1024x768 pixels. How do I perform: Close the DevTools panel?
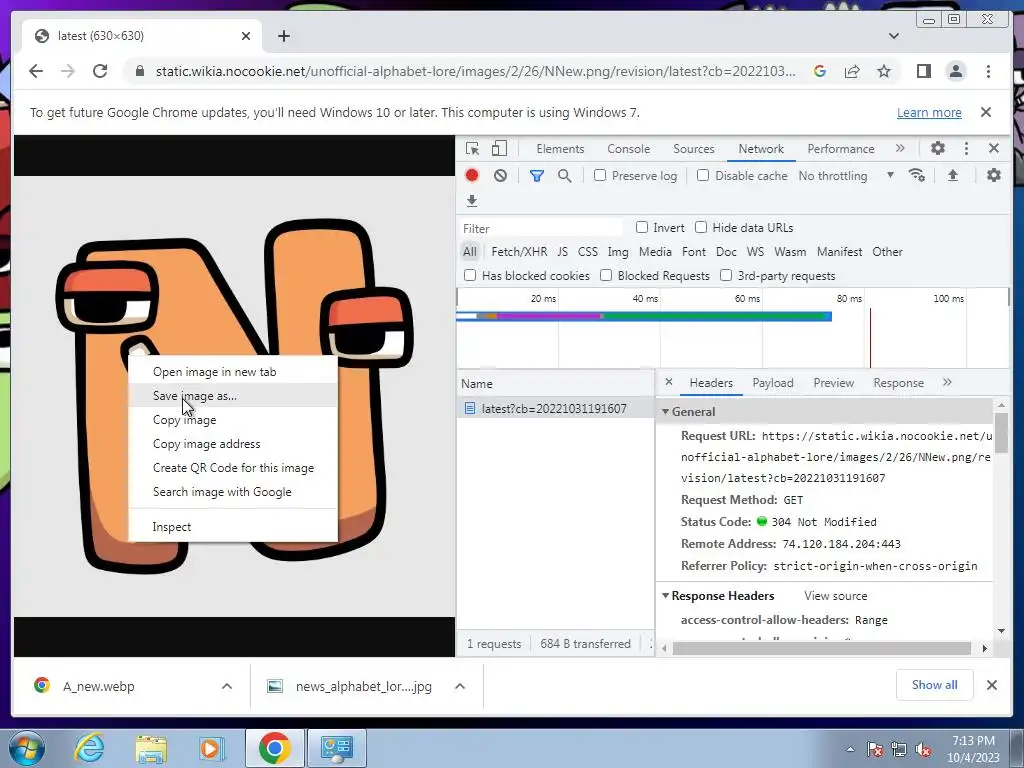click(994, 148)
